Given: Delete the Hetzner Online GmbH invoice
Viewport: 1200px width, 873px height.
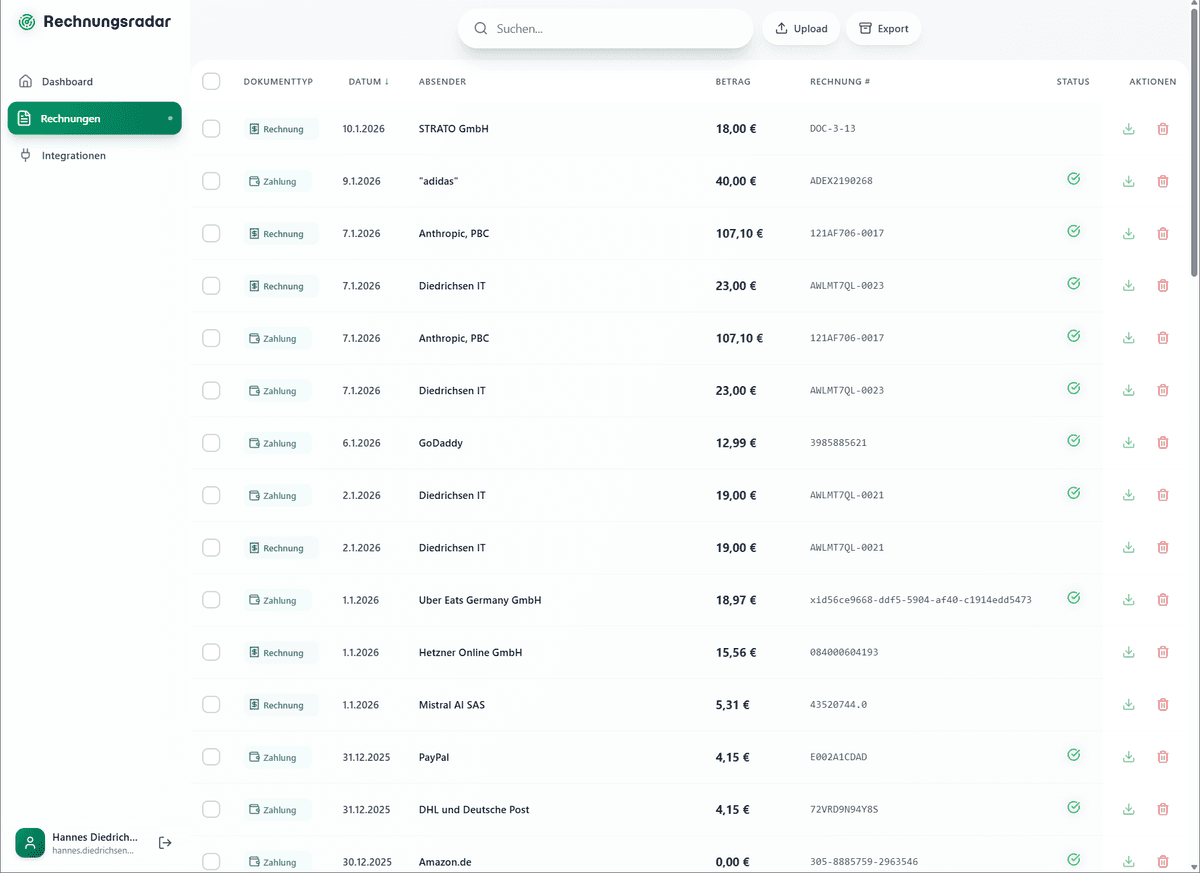Looking at the screenshot, I should [x=1163, y=651].
